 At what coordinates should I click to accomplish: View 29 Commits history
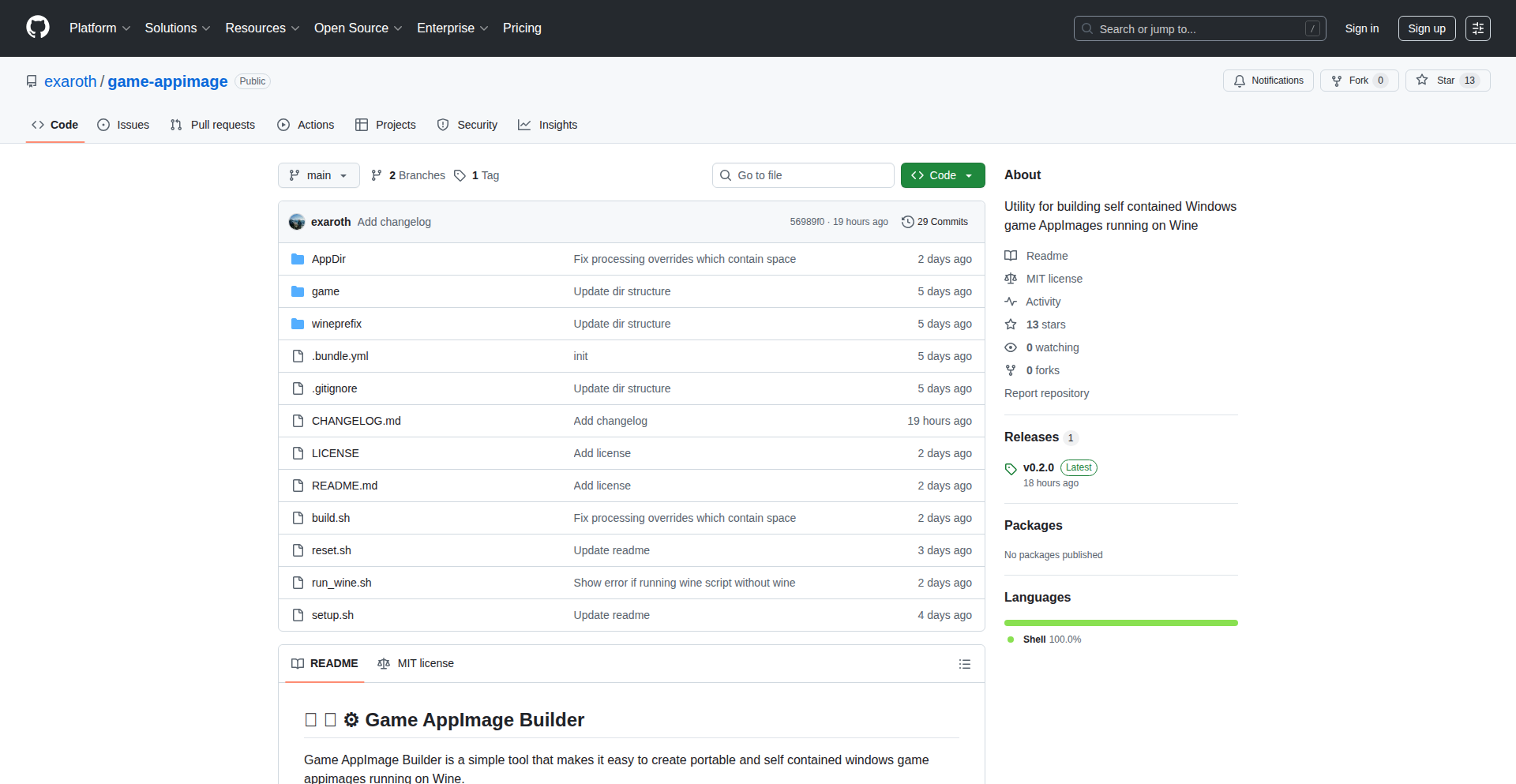click(x=935, y=222)
